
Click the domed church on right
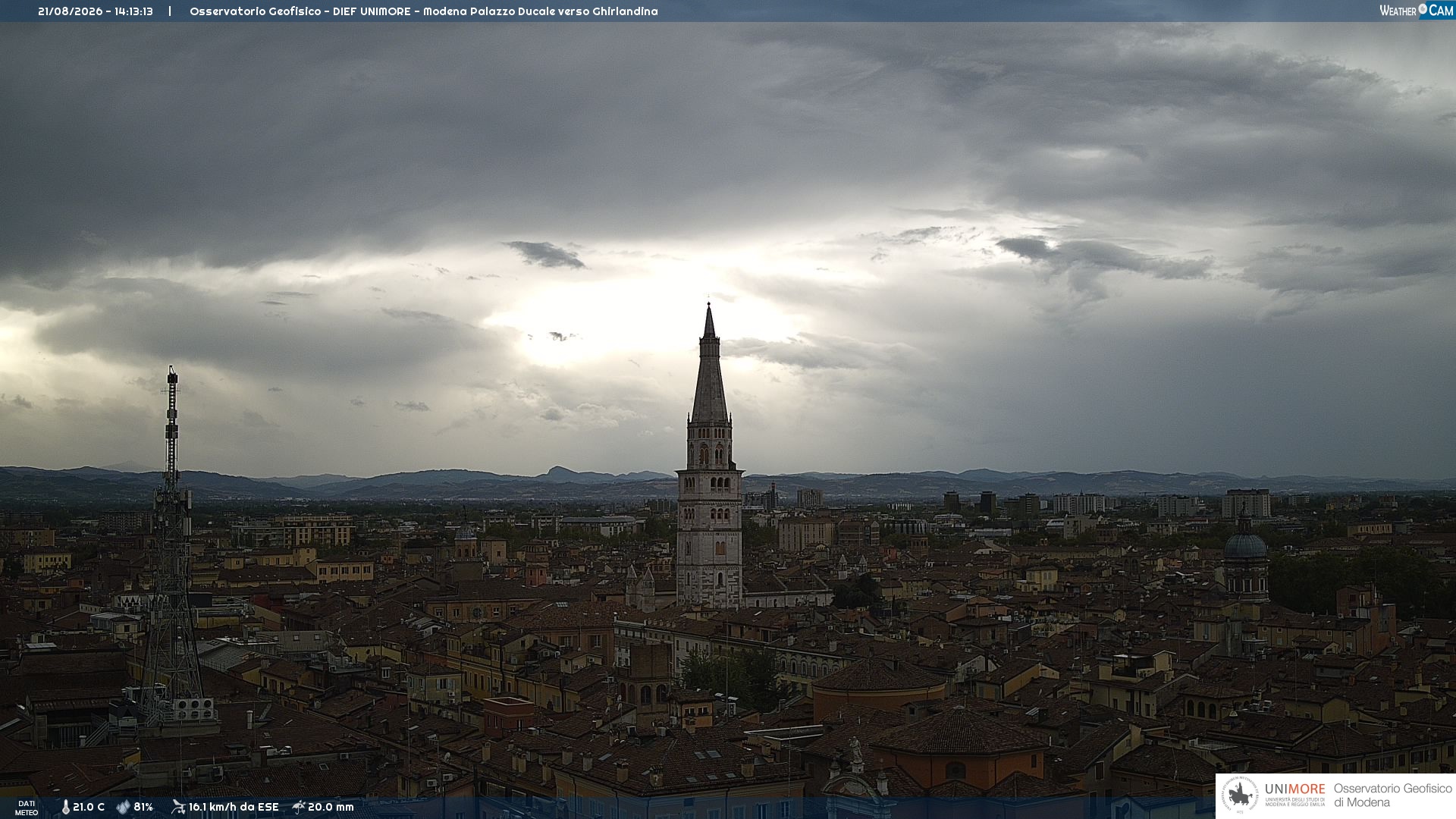1245,557
